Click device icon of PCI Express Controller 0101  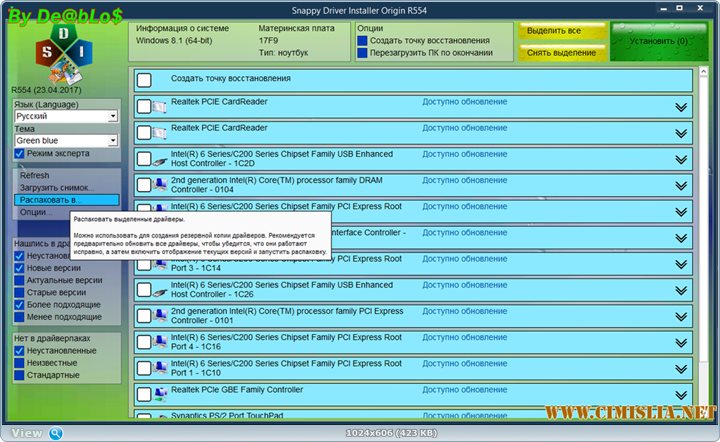159,315
